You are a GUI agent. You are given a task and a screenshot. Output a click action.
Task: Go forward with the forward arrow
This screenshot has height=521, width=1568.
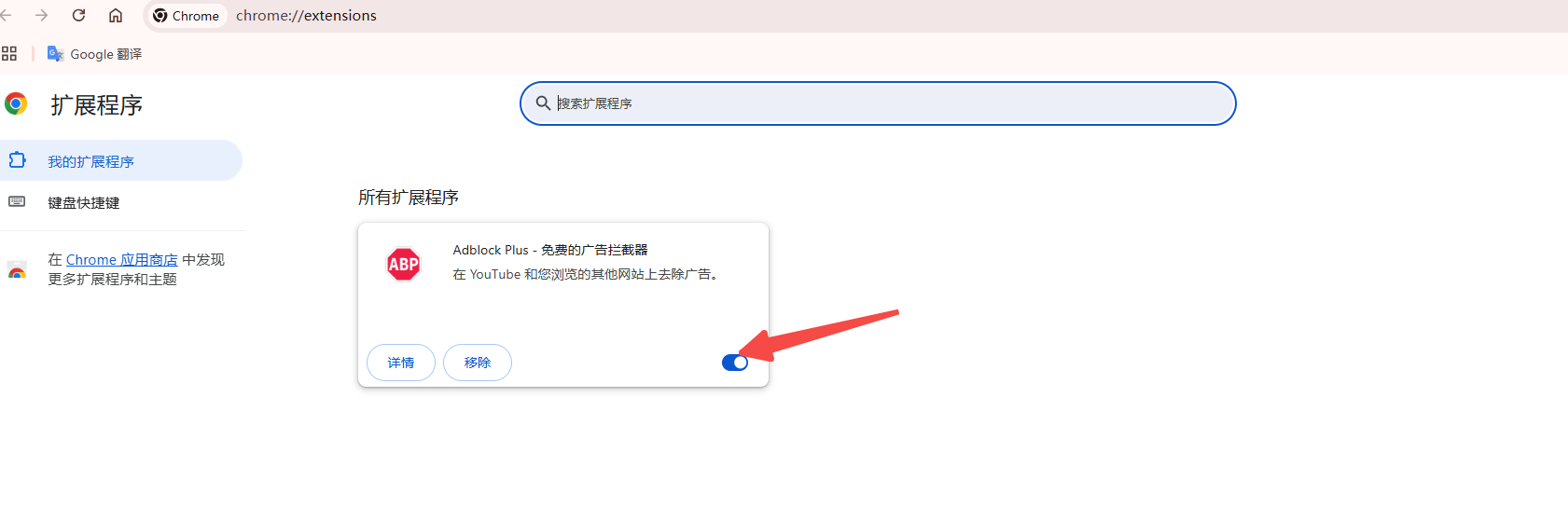pos(41,15)
